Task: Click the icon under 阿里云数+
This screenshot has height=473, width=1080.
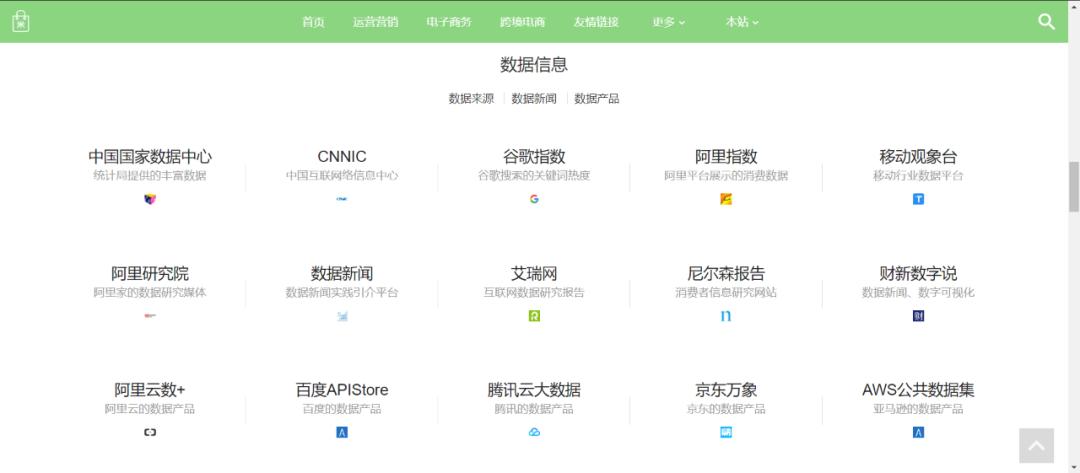Action: tap(150, 432)
